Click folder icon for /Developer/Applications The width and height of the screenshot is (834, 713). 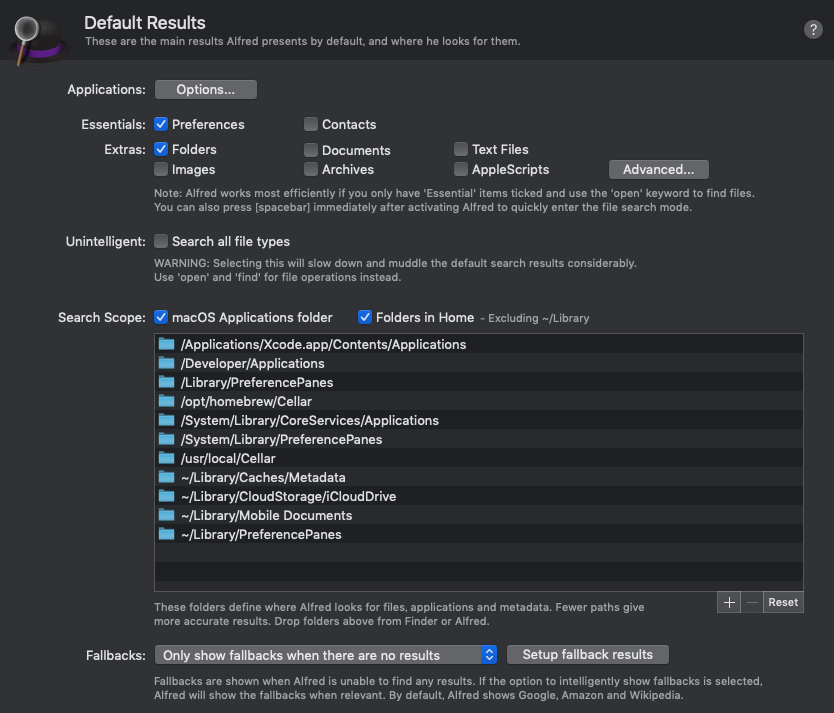tap(166, 363)
